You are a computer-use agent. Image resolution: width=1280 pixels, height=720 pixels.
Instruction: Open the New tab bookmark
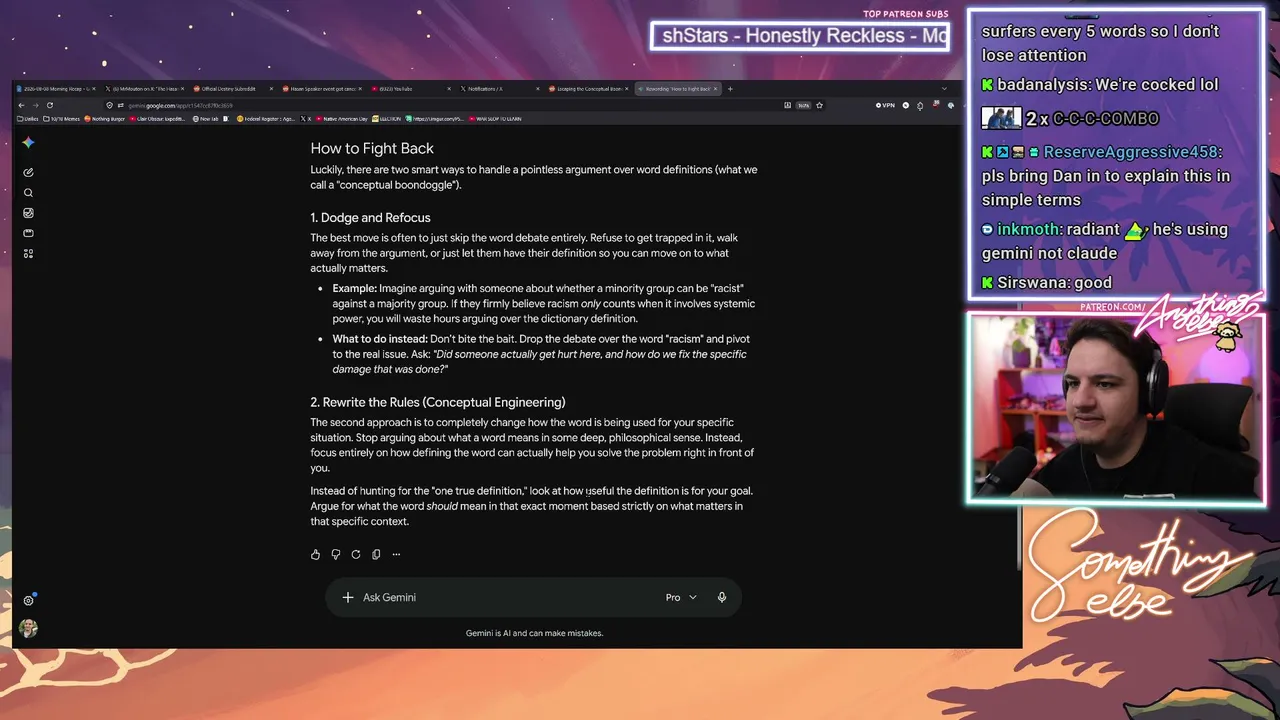206,119
